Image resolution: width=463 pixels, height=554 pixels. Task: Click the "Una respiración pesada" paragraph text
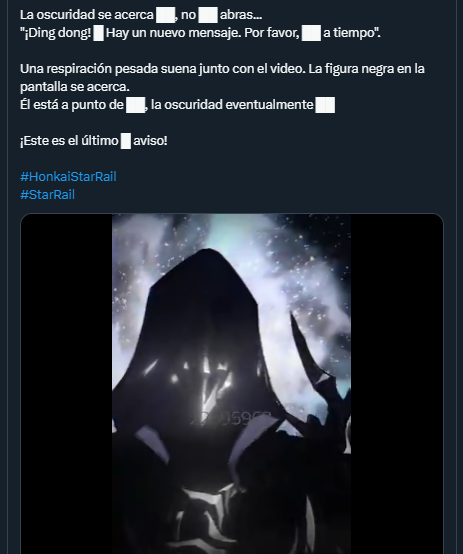(222, 78)
